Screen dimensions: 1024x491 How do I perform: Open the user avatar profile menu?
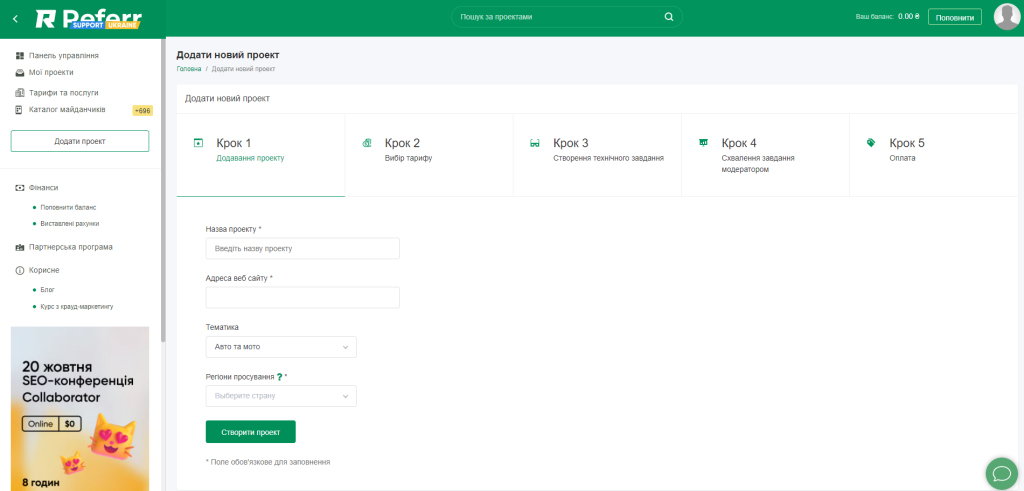pyautogui.click(x=1006, y=17)
